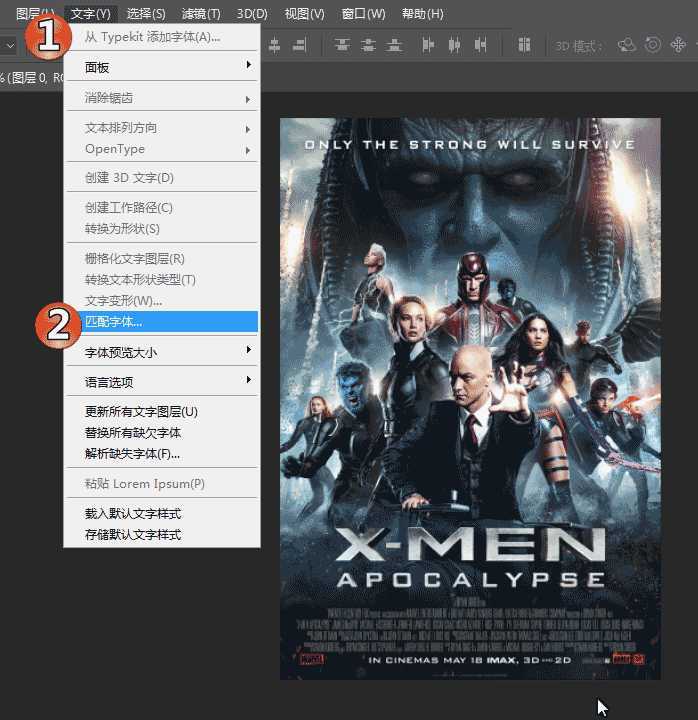Expand the 字体预览大小 submenu
This screenshot has width=698, height=720.
coord(161,353)
